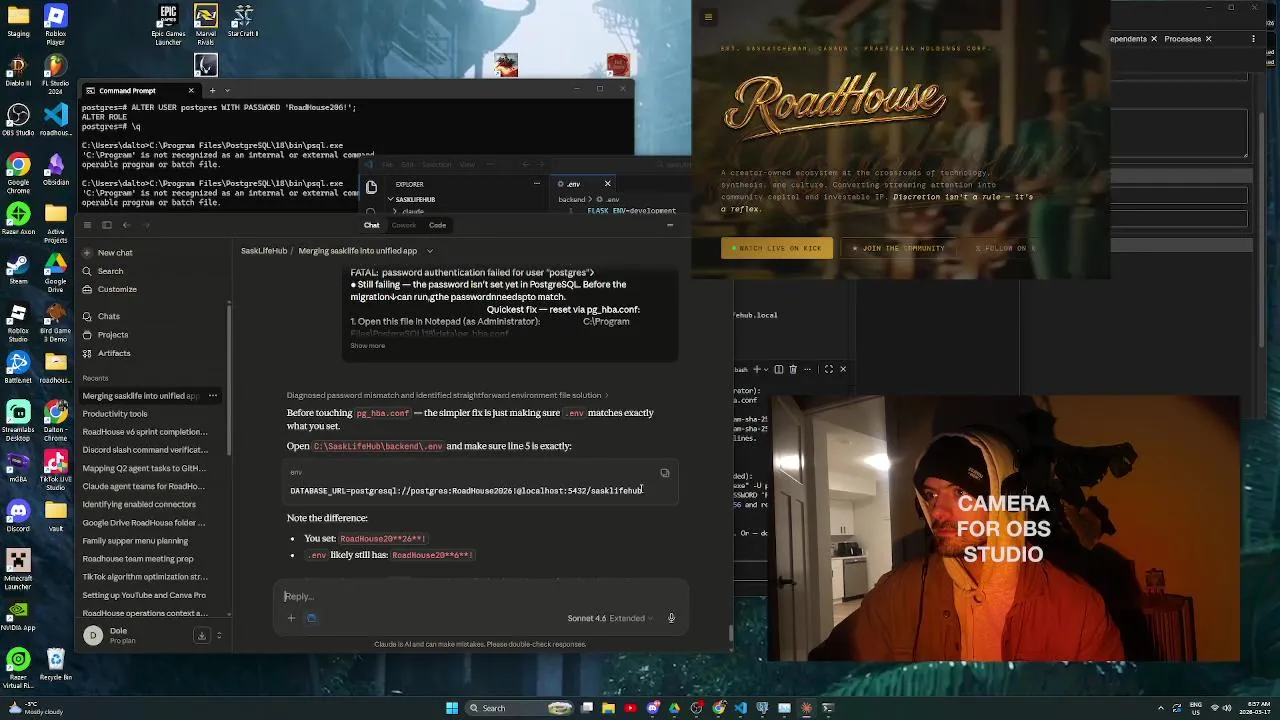Switch to the Code tab
1280x720 pixels.
click(437, 225)
